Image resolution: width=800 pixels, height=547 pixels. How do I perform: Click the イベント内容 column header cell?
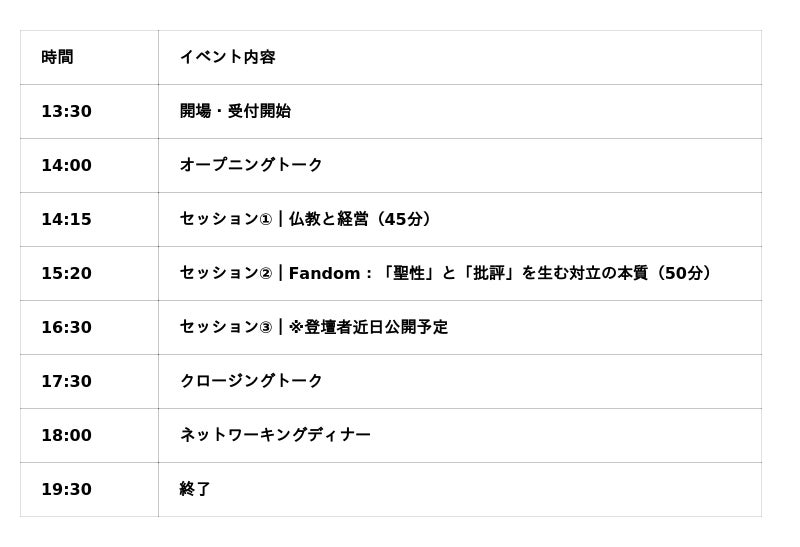tap(227, 57)
